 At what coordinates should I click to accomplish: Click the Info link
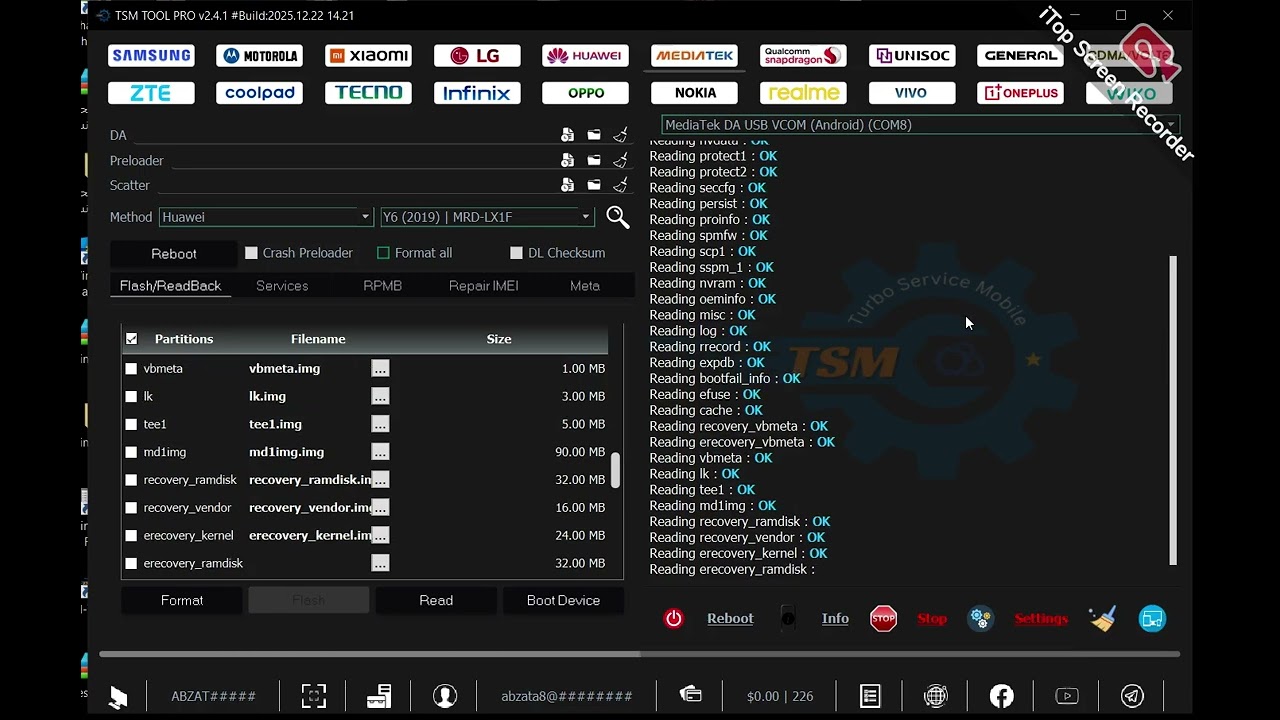tap(835, 618)
